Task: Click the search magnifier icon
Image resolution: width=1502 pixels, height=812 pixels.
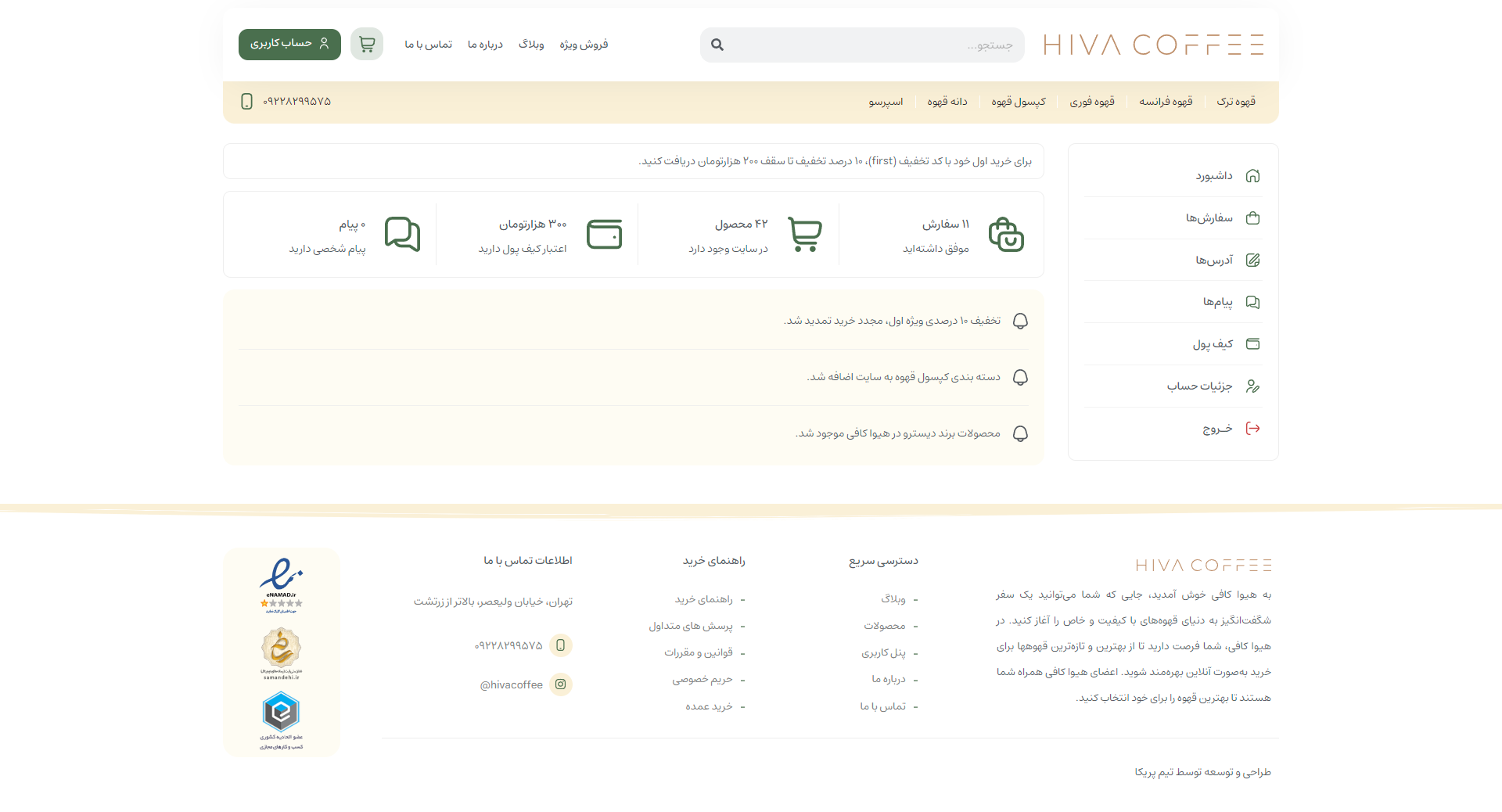Action: (x=717, y=45)
